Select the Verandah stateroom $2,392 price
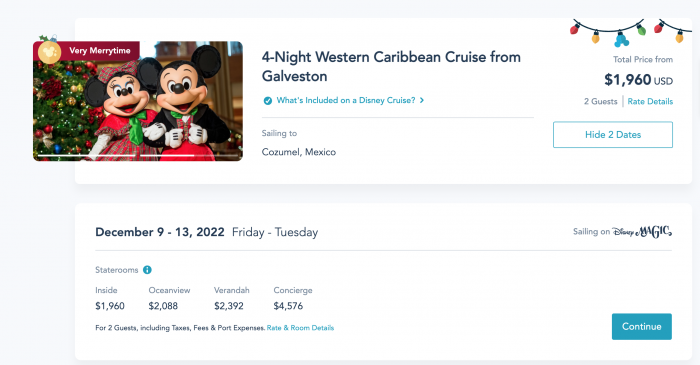This screenshot has width=700, height=365. pyautogui.click(x=229, y=306)
